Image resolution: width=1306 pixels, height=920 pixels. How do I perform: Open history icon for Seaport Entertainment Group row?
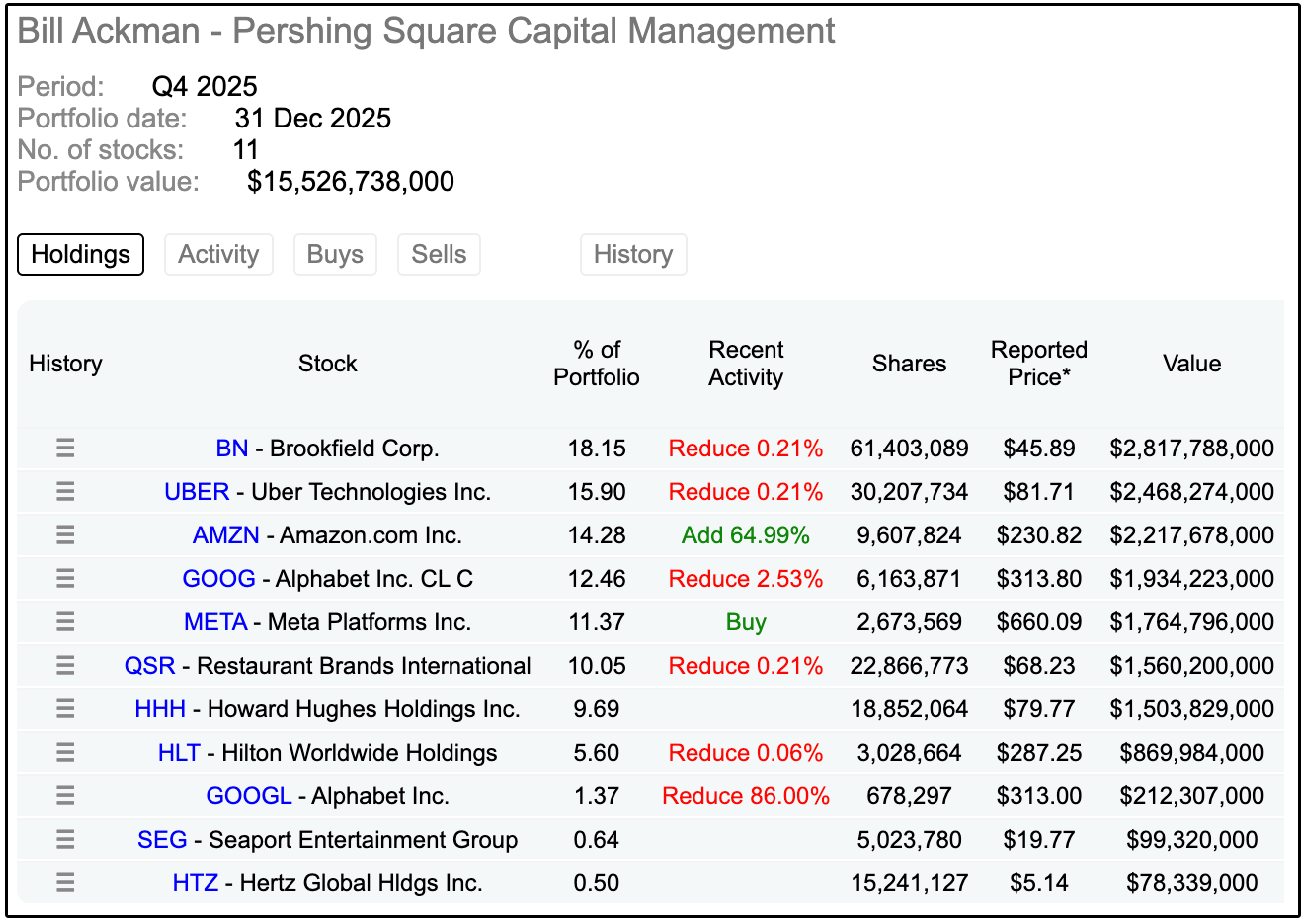(x=65, y=840)
